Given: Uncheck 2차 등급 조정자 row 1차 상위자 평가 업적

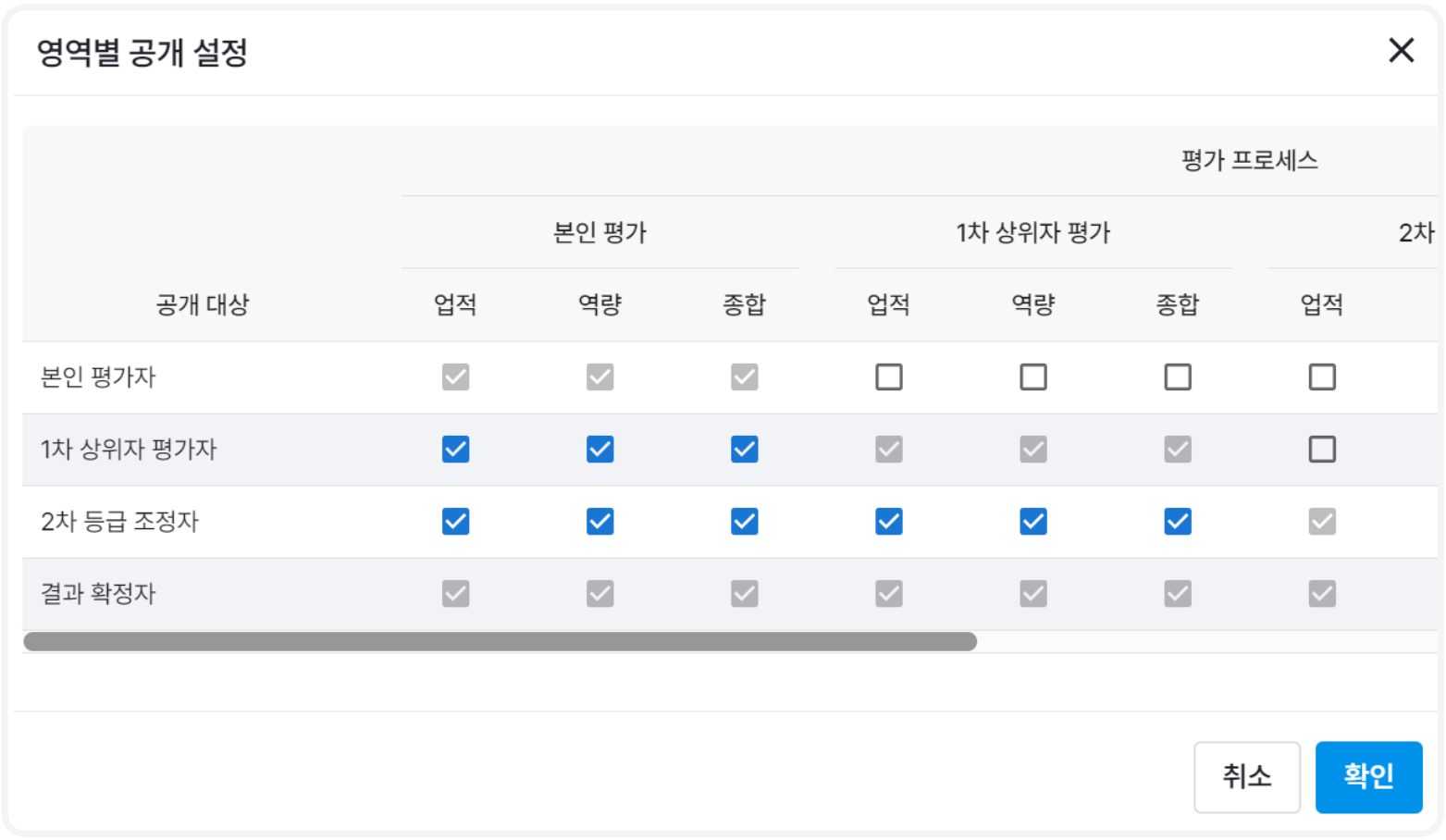Looking at the screenshot, I should point(888,521).
